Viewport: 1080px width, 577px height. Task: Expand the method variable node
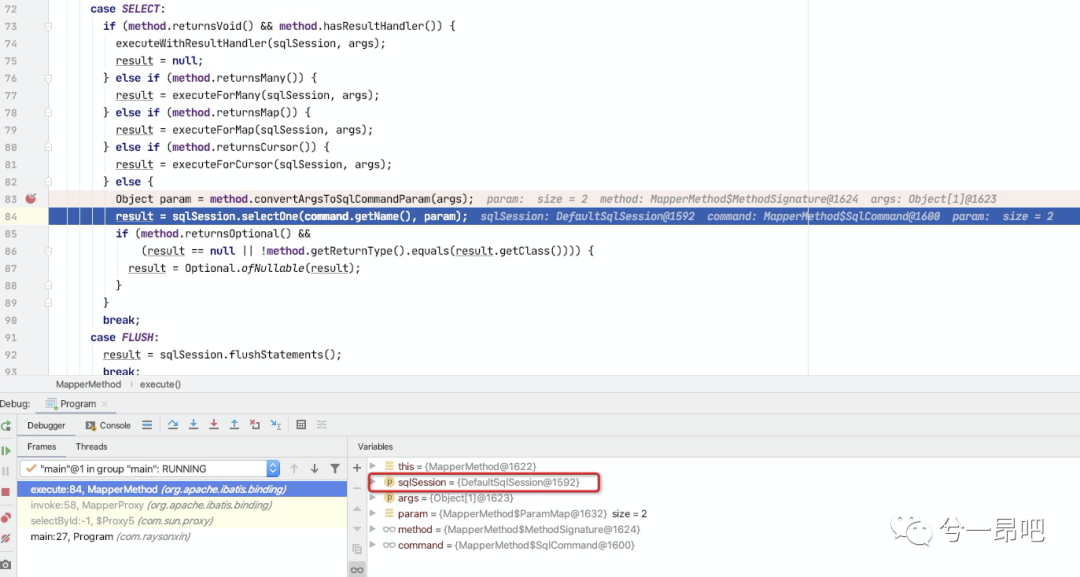coord(373,529)
